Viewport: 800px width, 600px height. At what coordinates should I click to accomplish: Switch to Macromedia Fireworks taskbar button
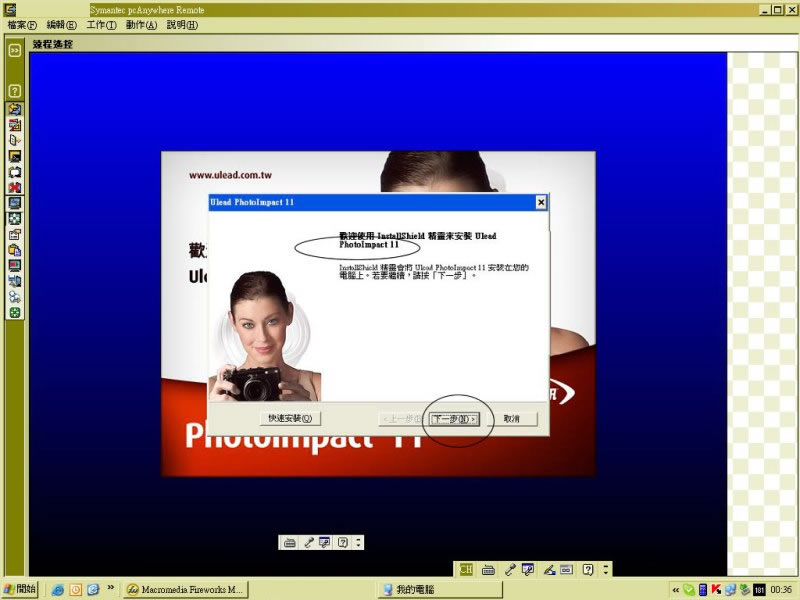click(x=186, y=590)
